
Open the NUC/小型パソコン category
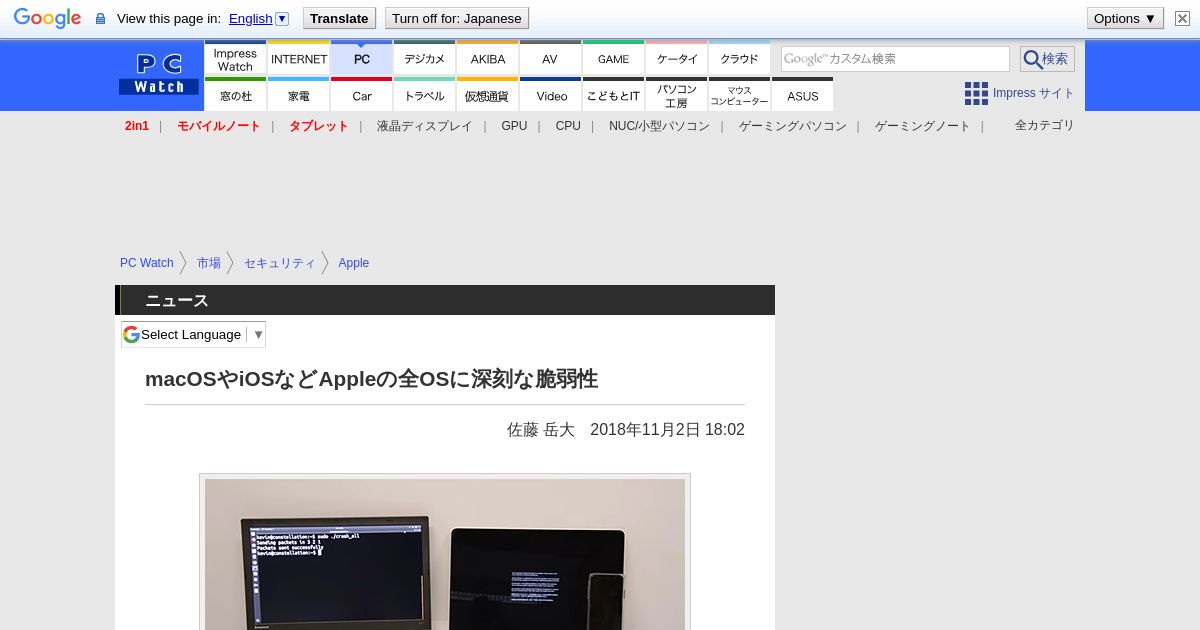click(x=659, y=126)
